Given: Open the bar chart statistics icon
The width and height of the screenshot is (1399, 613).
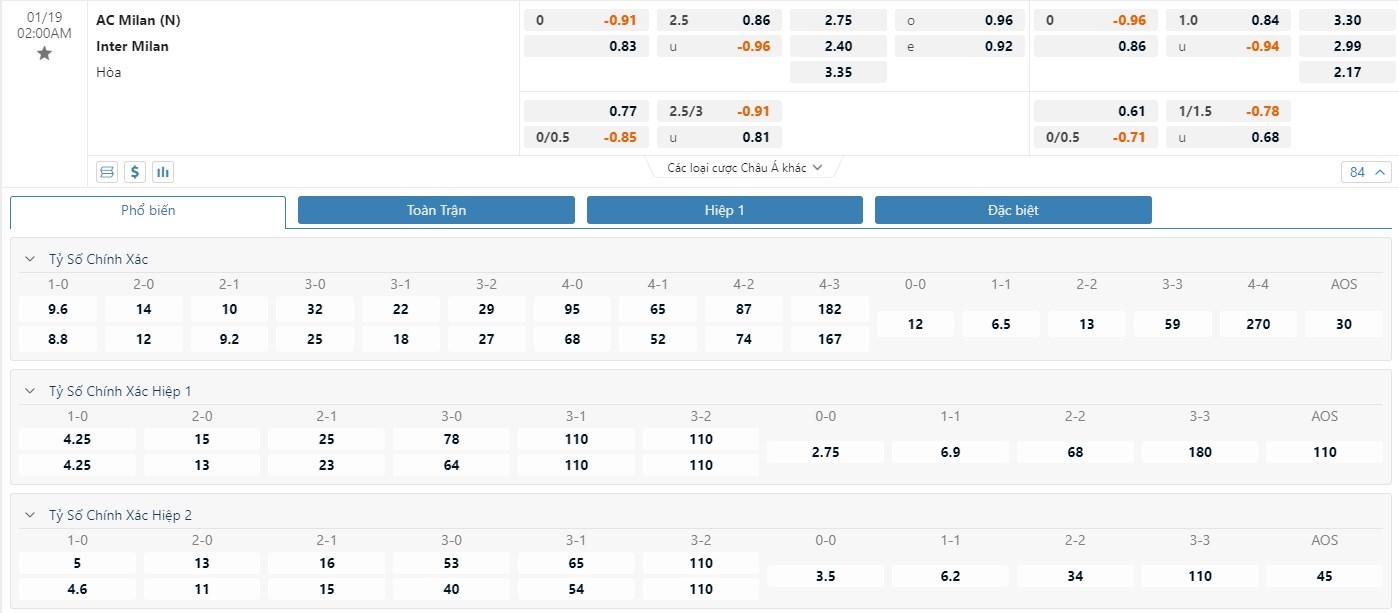Looking at the screenshot, I should [163, 172].
